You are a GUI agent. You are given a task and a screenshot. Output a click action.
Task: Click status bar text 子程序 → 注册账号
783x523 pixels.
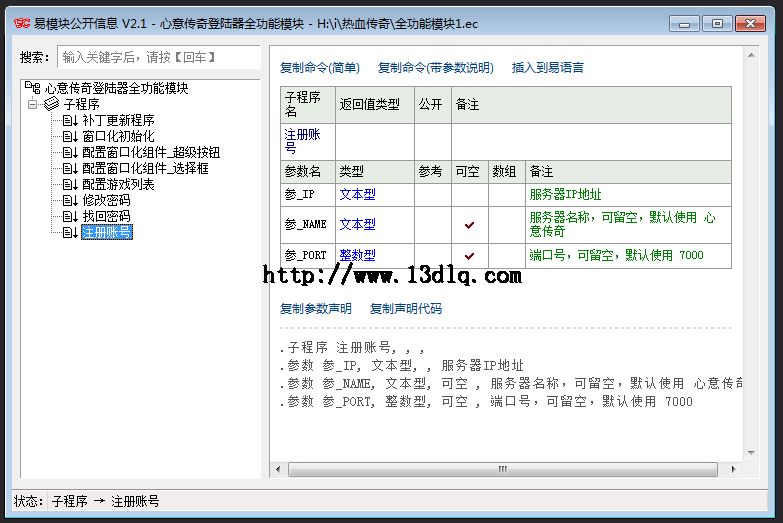[105, 501]
